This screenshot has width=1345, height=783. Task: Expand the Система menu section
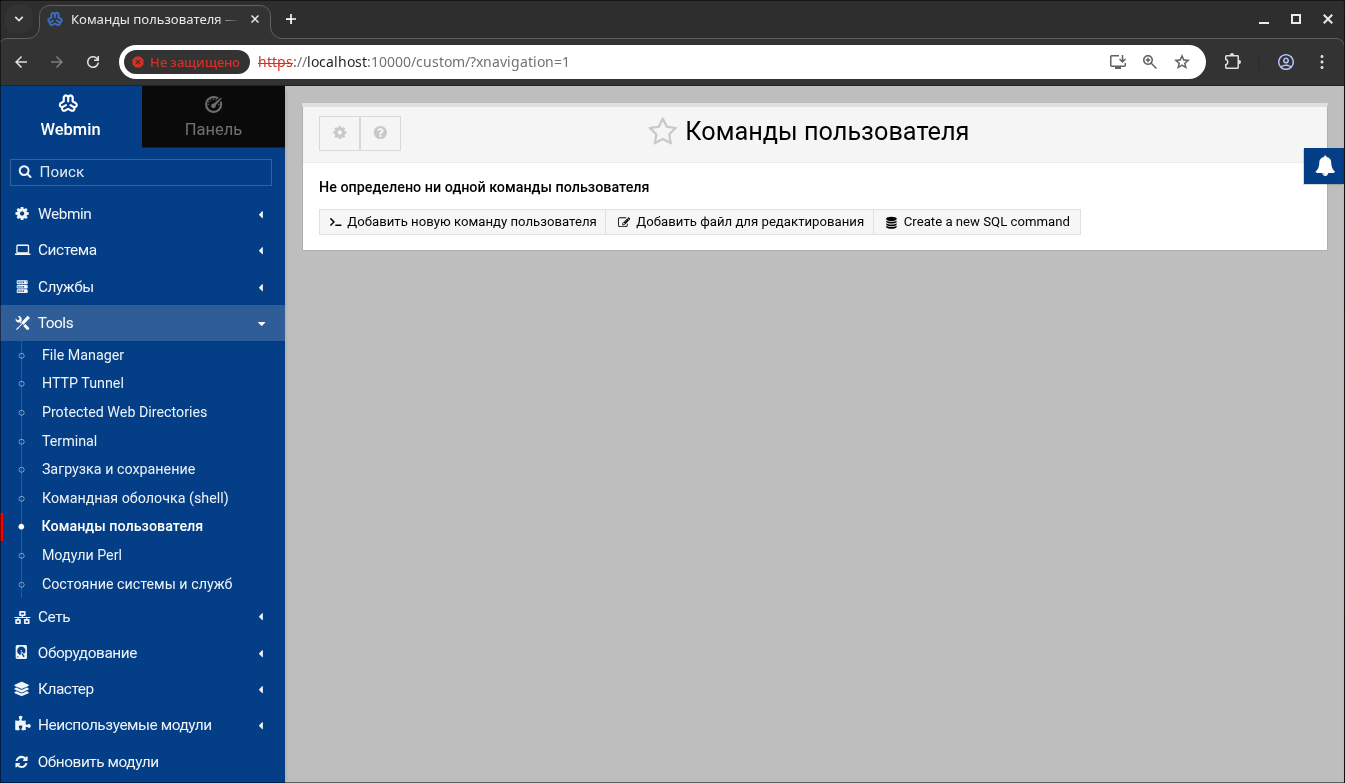(x=142, y=250)
